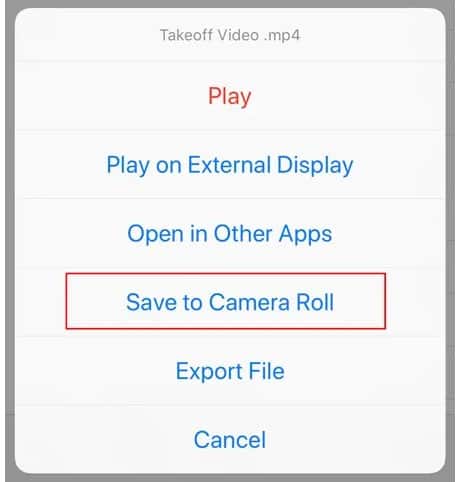Start playback of Takeoff Video .mp4
Viewport: 460px width, 482px height.
coord(230,96)
